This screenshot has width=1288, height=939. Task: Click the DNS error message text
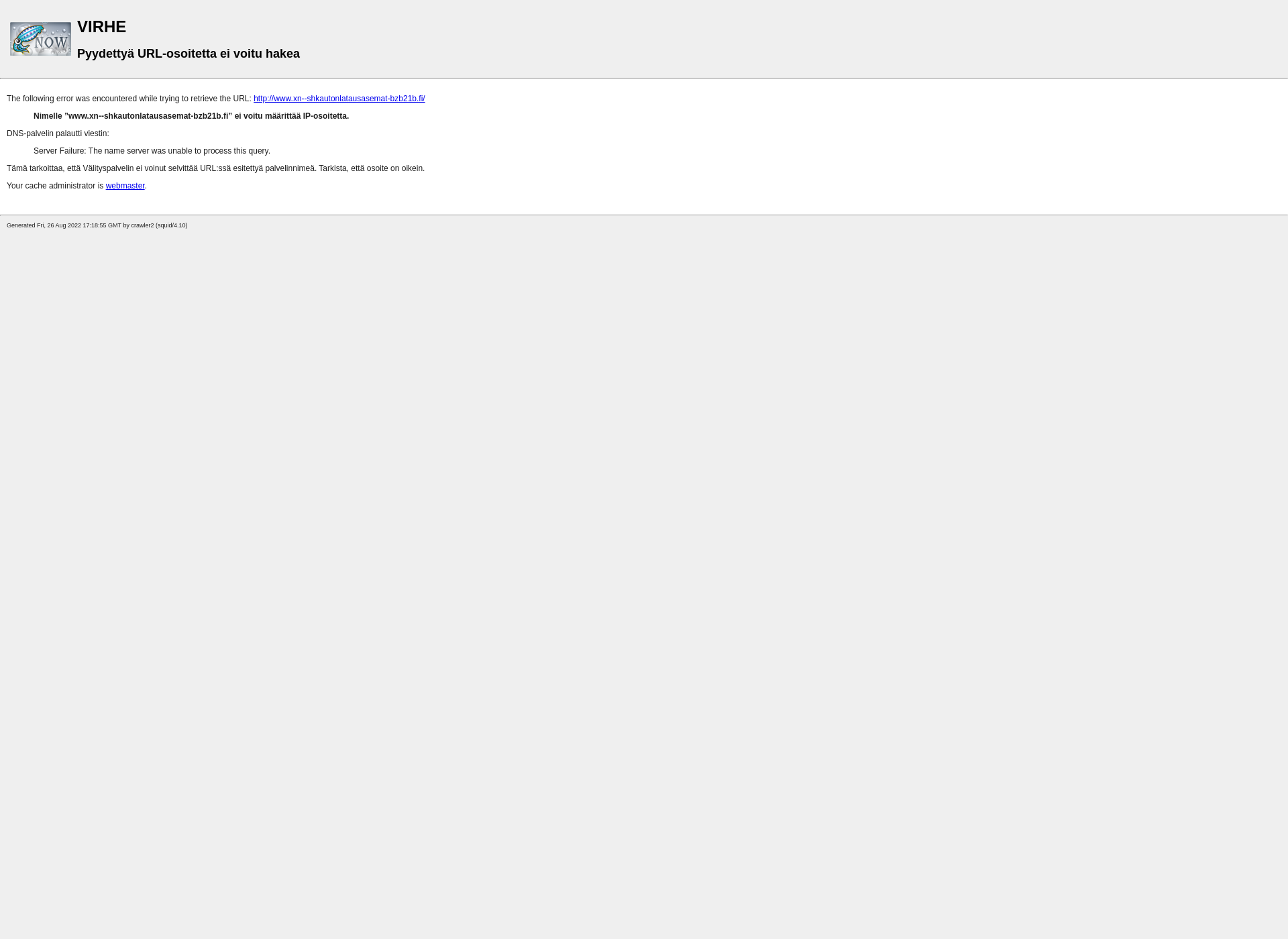(58, 133)
